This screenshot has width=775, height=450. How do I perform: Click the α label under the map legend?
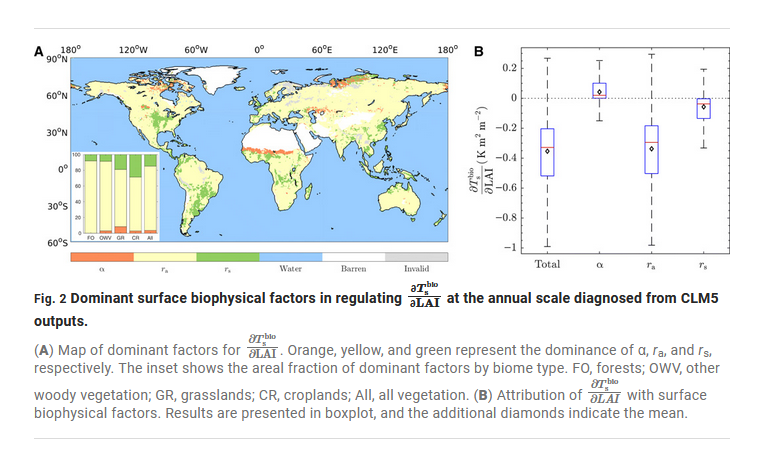(x=102, y=269)
